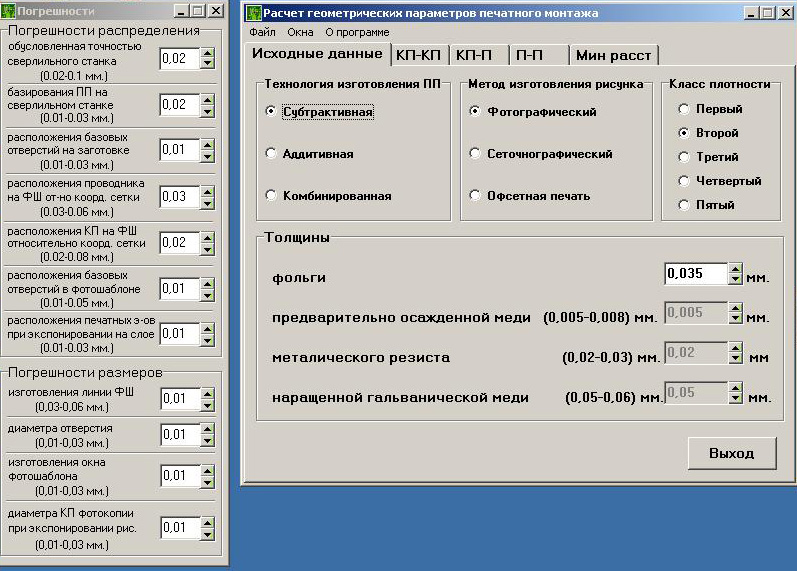Image resolution: width=797 pixels, height=571 pixels.
Task: Click the application icon in Расчет title bar
Action: coord(253,13)
